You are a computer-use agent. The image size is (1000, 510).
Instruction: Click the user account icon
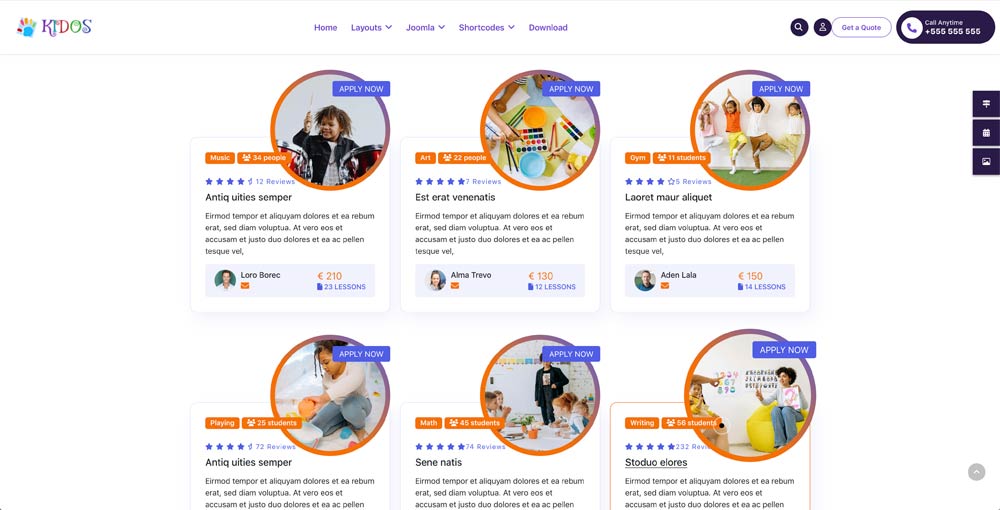823,27
